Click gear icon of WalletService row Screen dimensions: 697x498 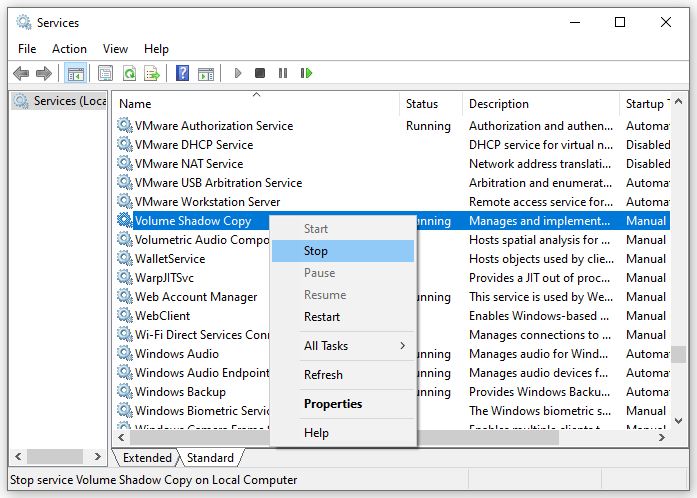tap(125, 258)
